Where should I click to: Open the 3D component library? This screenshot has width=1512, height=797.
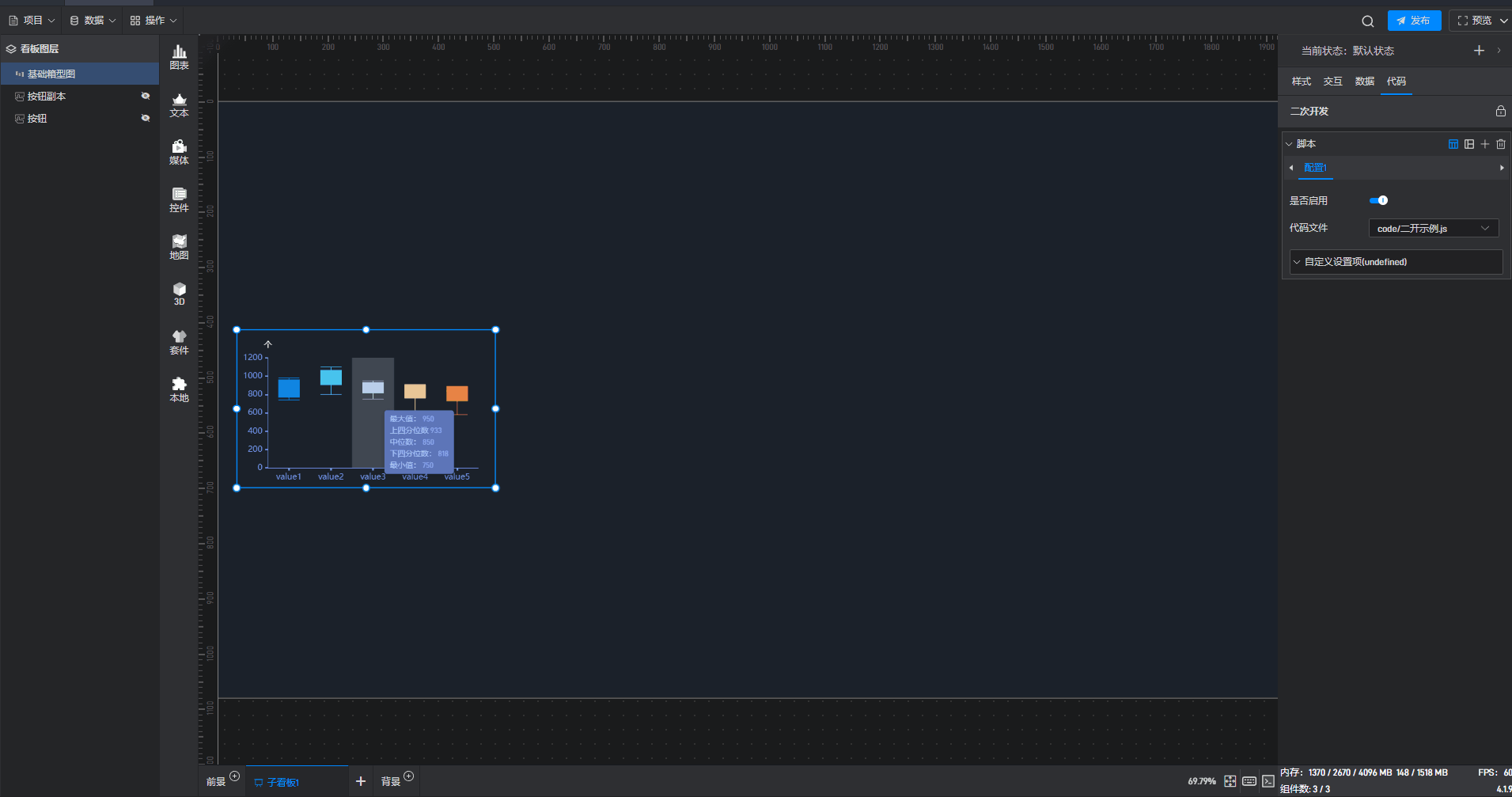point(180,294)
